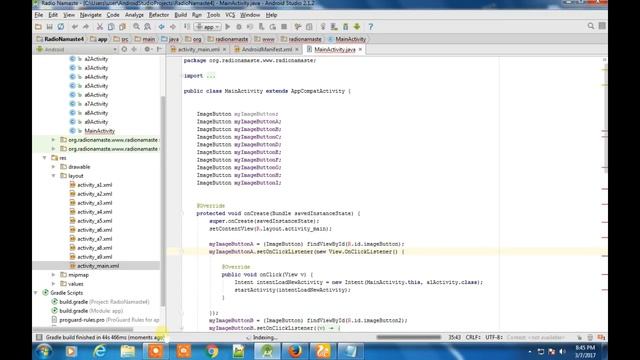Click the Help question mark icon
The height and width of the screenshot is (360, 640).
point(371,27)
